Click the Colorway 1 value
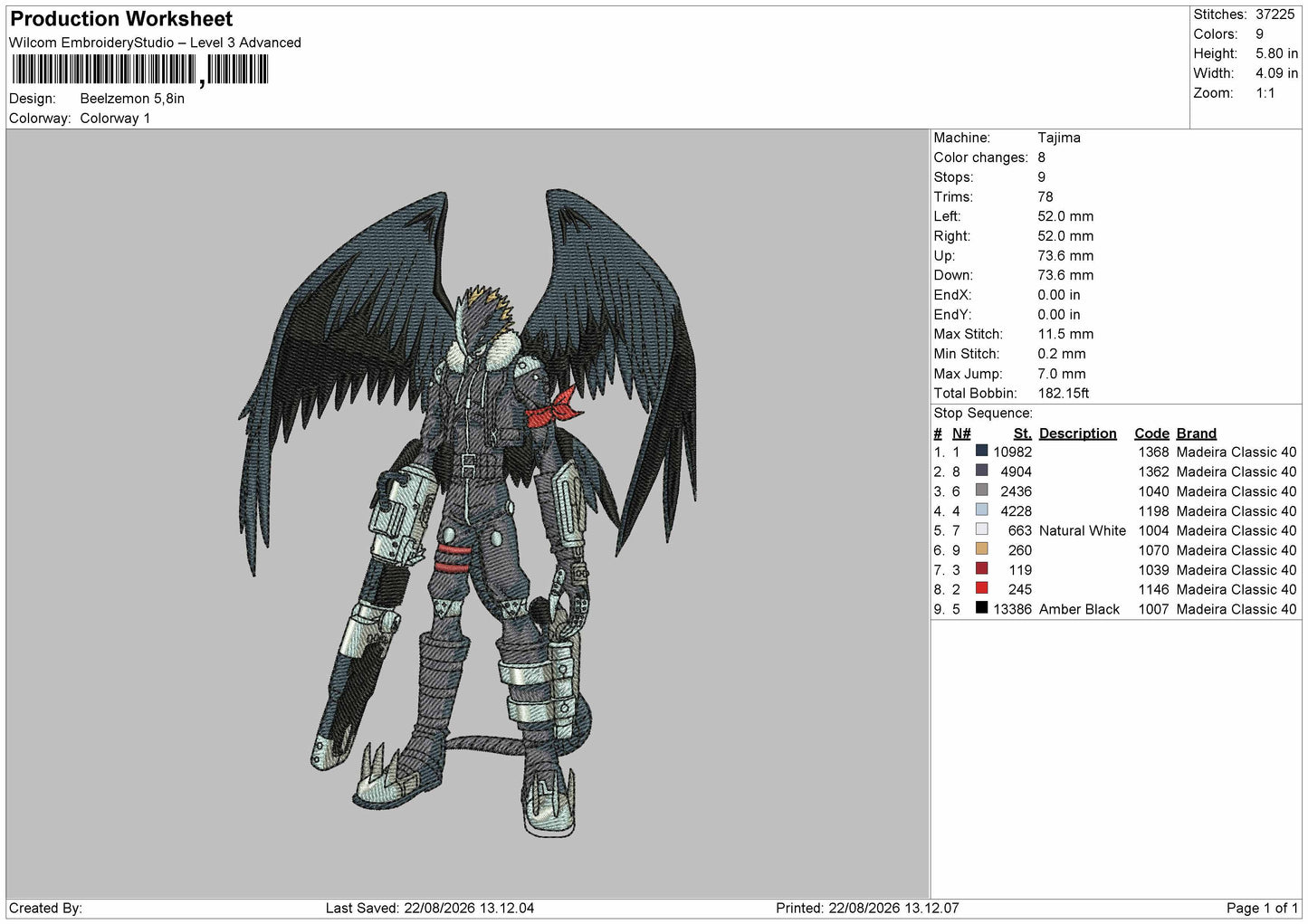1308x924 pixels. [x=115, y=119]
